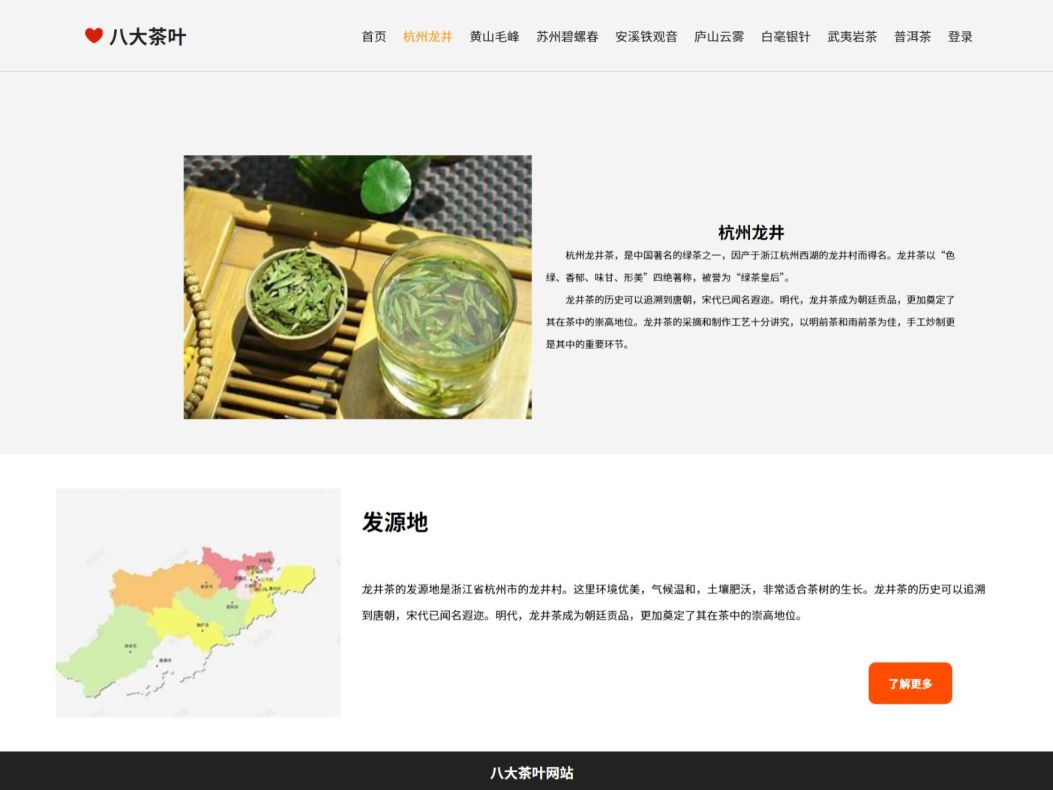Select the 杭州龙井 navigation item
1053x790 pixels.
click(x=428, y=36)
